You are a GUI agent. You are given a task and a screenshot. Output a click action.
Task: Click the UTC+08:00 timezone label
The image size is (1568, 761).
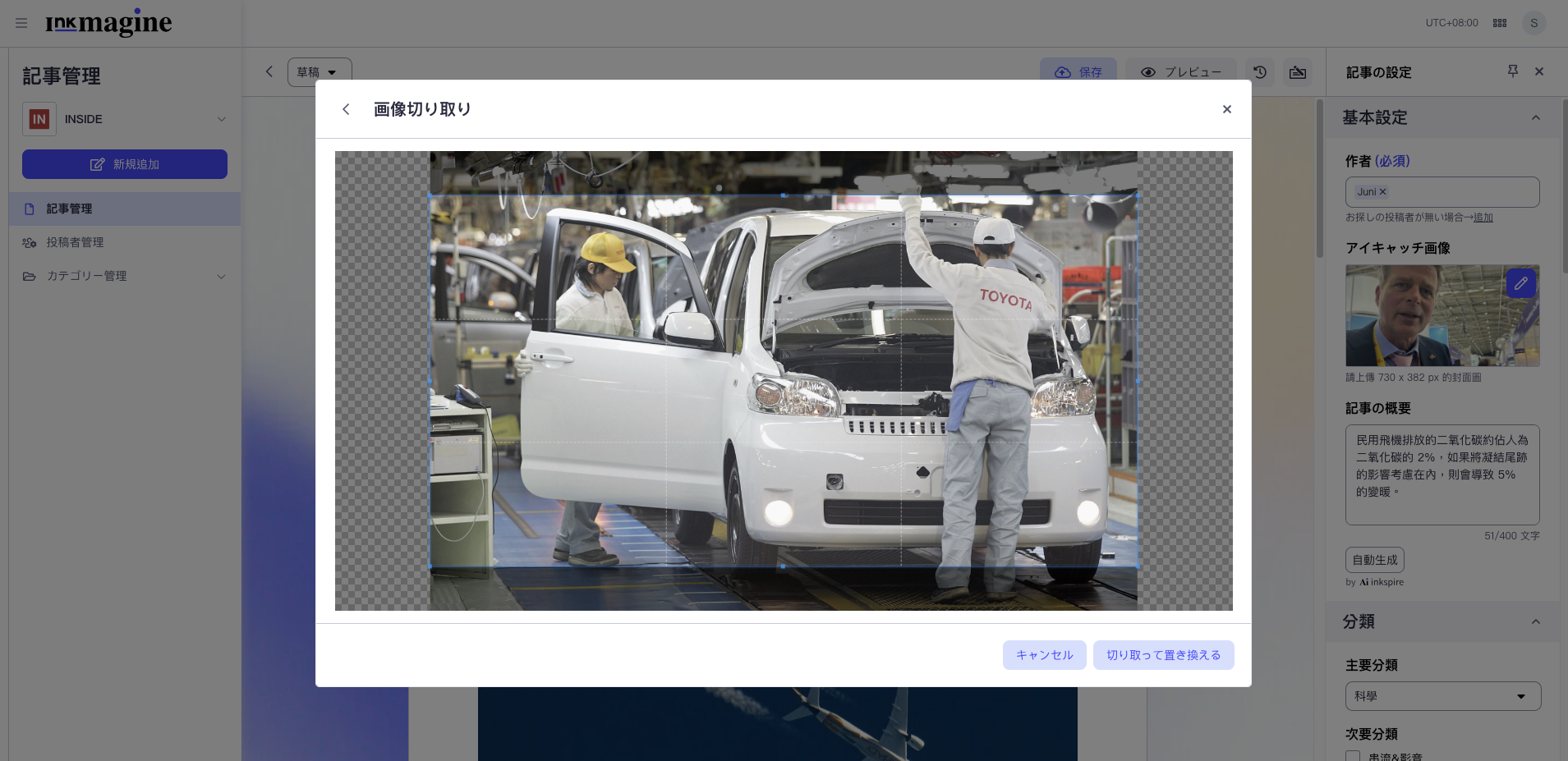1451,23
